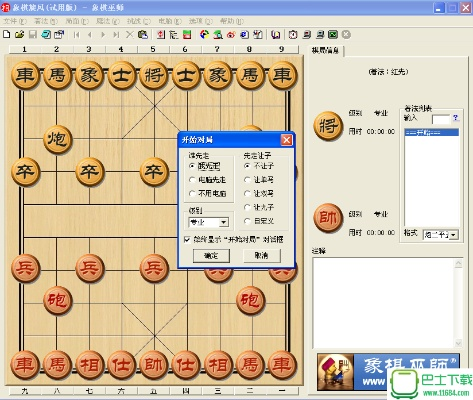Step forward one move arrow
This screenshot has width=473, height=400.
[103, 35]
